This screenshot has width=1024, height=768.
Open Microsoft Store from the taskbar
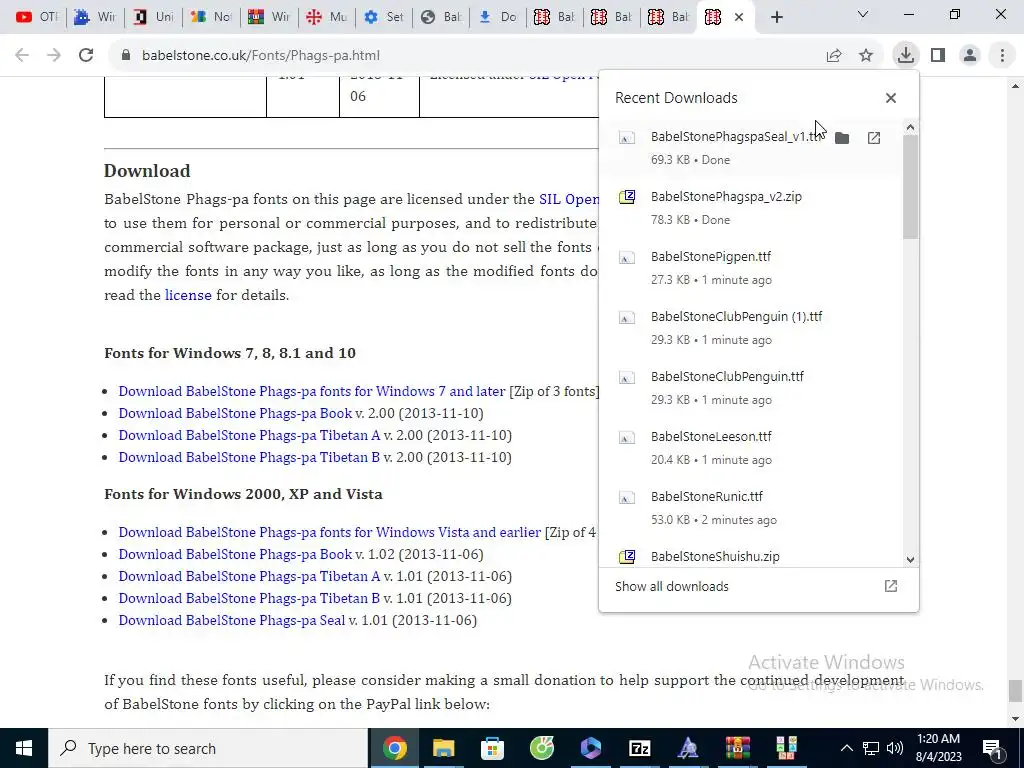[492, 748]
